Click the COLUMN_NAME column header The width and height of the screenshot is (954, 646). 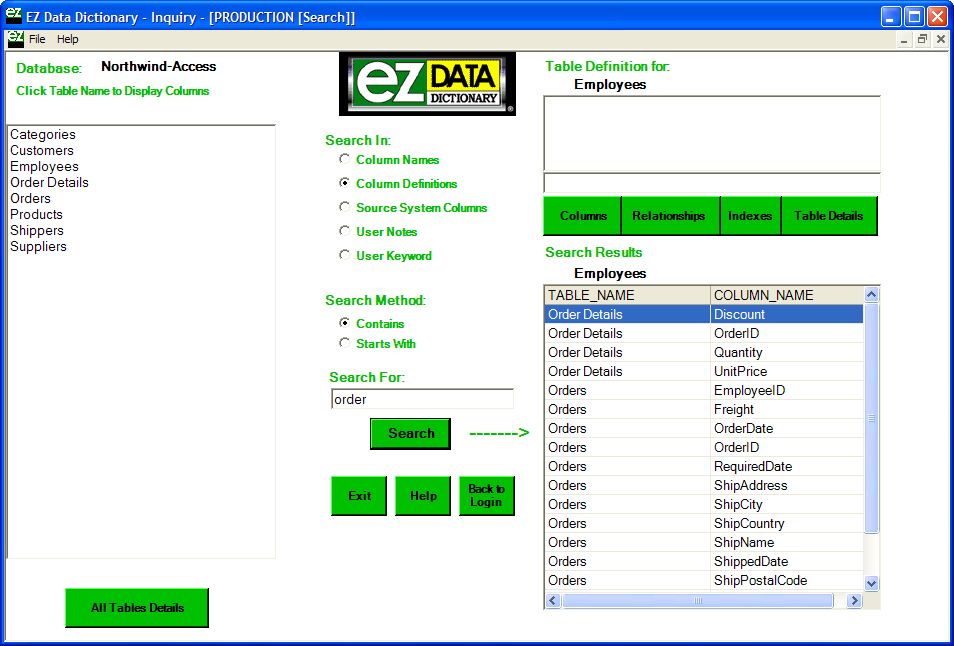tap(785, 295)
